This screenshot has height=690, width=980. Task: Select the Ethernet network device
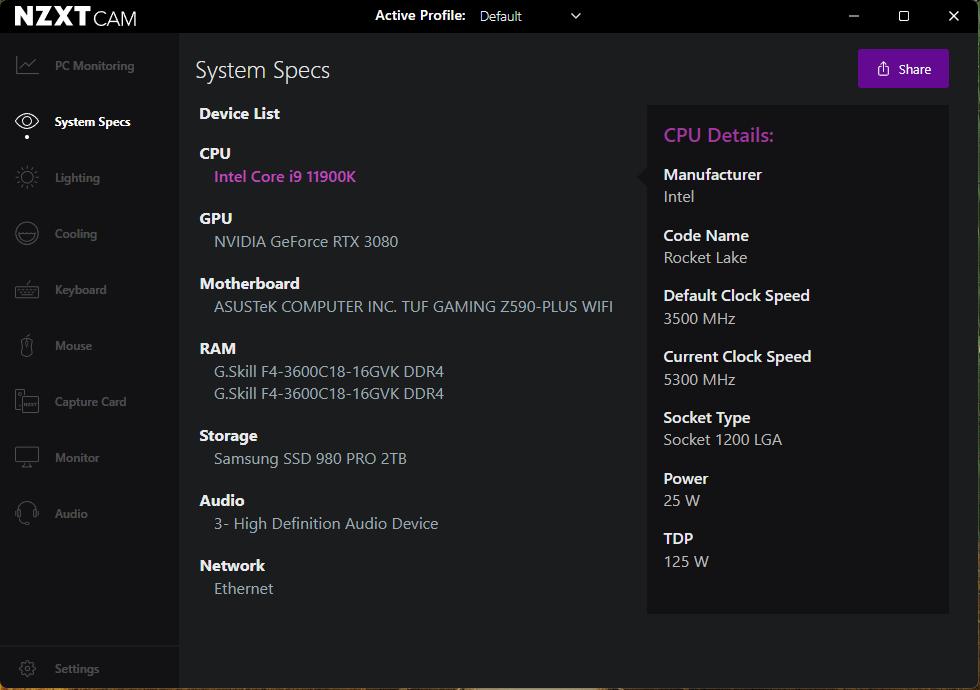(x=244, y=589)
